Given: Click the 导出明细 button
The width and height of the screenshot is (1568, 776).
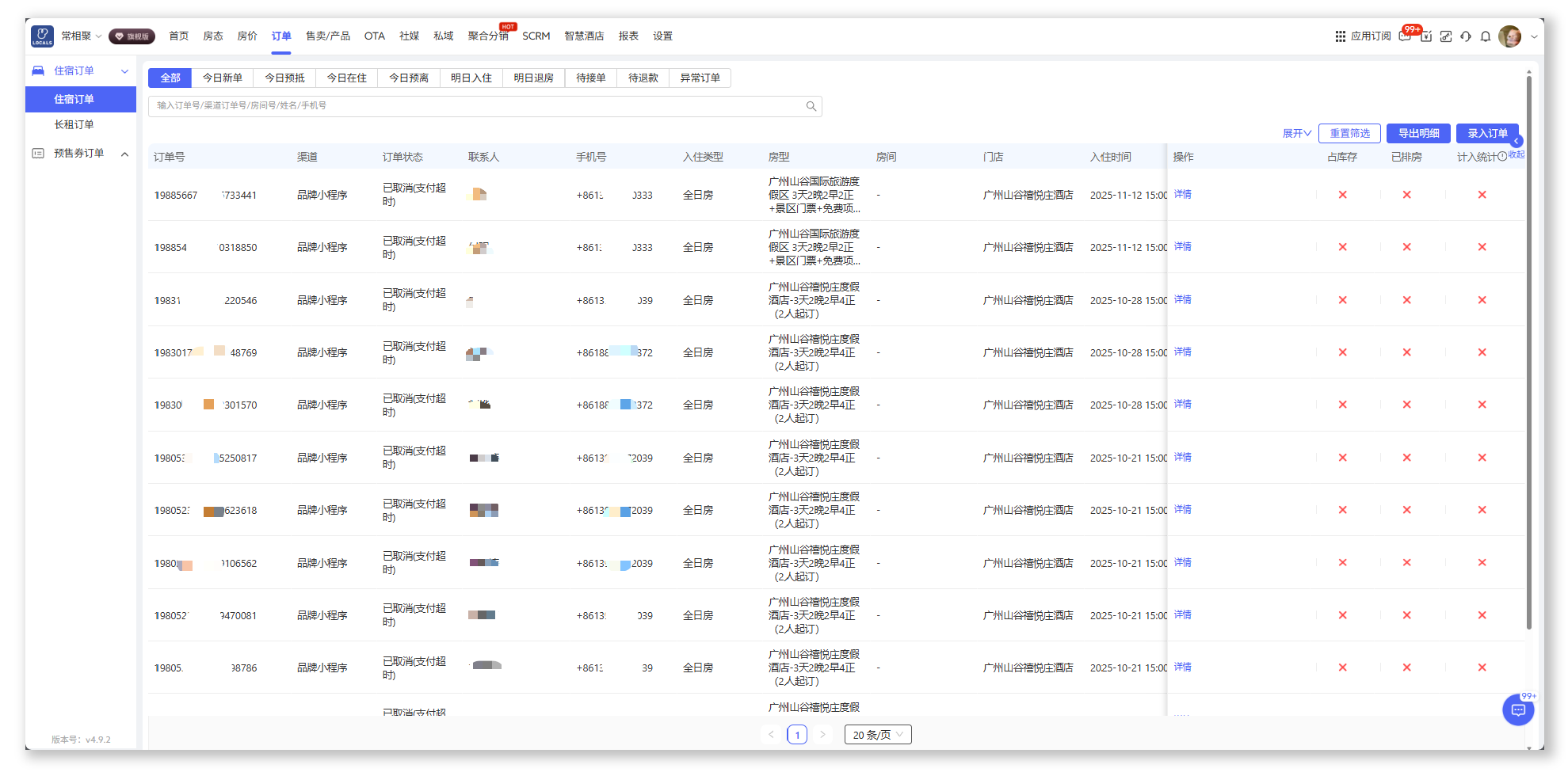Looking at the screenshot, I should (x=1417, y=134).
